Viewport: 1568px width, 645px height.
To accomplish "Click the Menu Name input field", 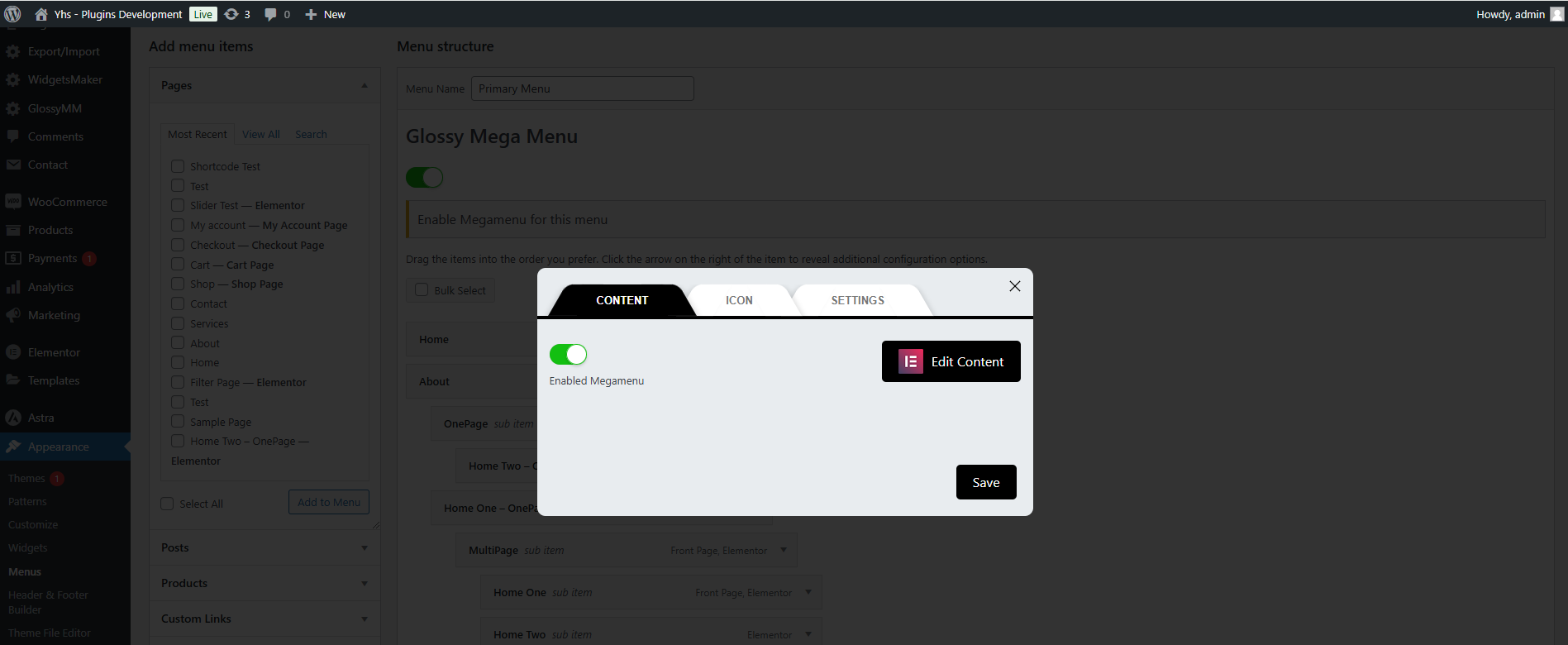I will tap(583, 88).
